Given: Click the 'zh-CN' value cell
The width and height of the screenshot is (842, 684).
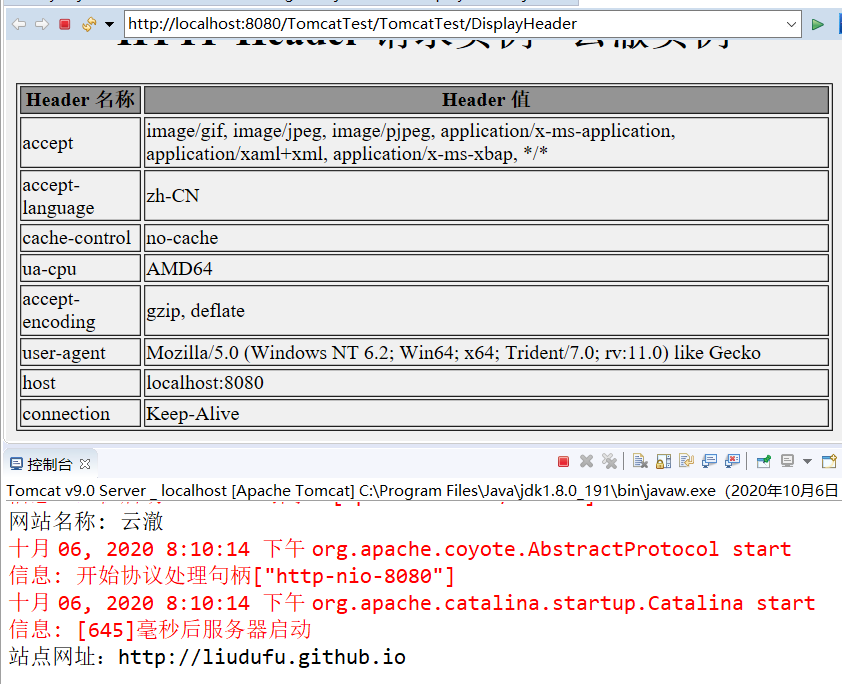Looking at the screenshot, I should click(487, 196).
